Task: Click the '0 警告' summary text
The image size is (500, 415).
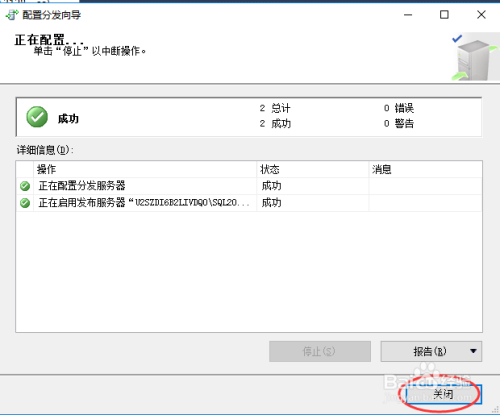Action: [x=399, y=124]
